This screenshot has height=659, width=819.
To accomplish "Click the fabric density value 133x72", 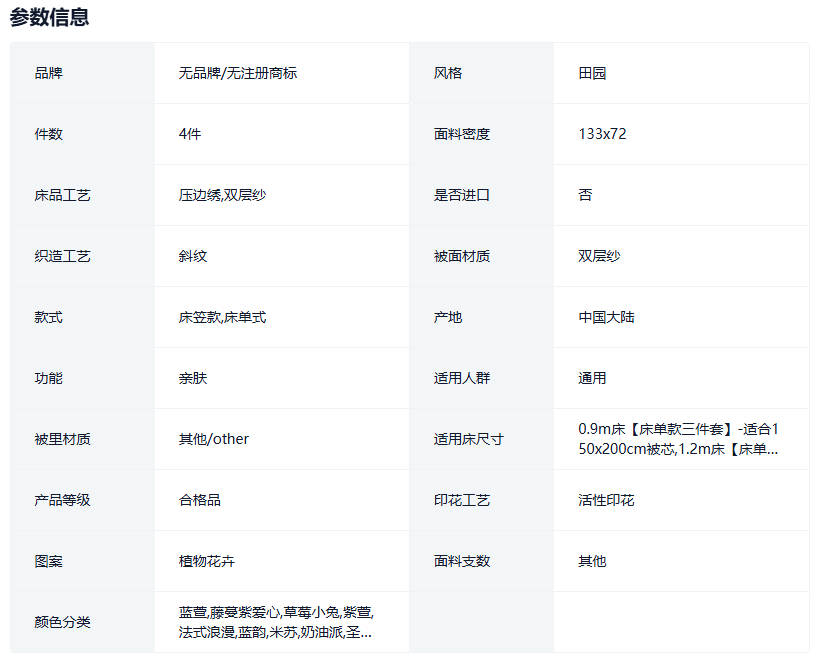I will click(x=602, y=134).
